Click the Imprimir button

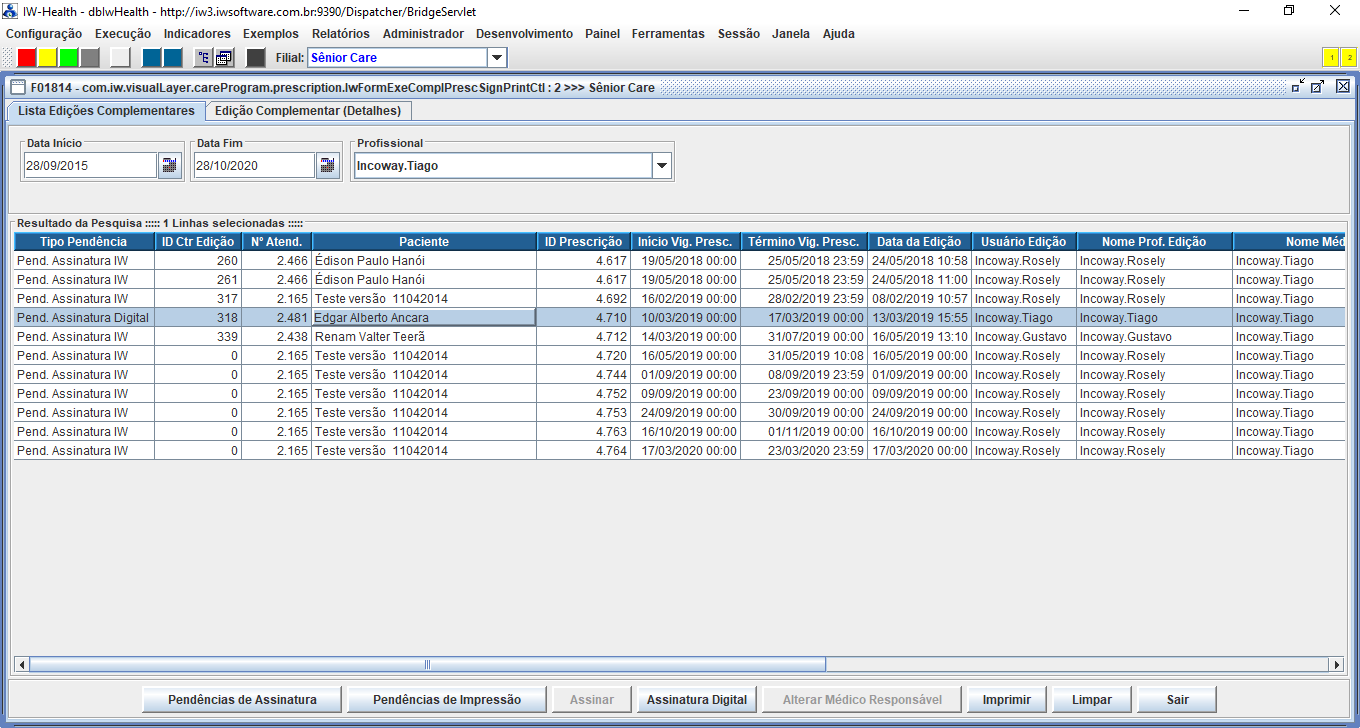pos(1006,699)
